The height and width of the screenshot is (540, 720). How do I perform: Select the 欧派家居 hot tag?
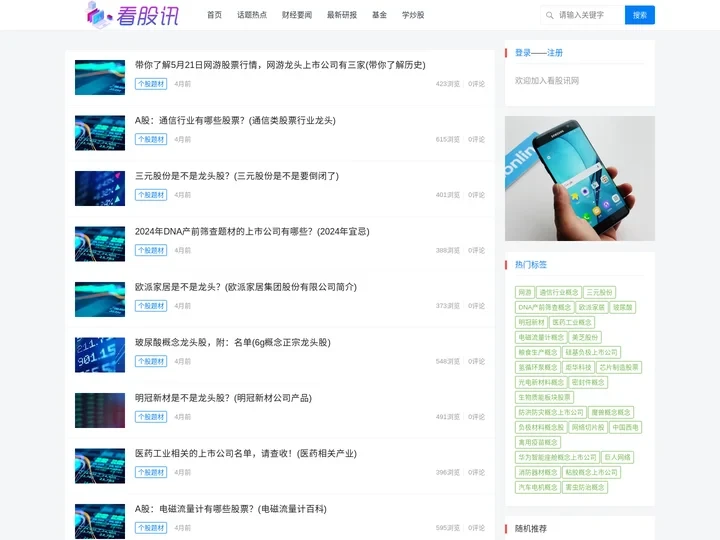[592, 308]
